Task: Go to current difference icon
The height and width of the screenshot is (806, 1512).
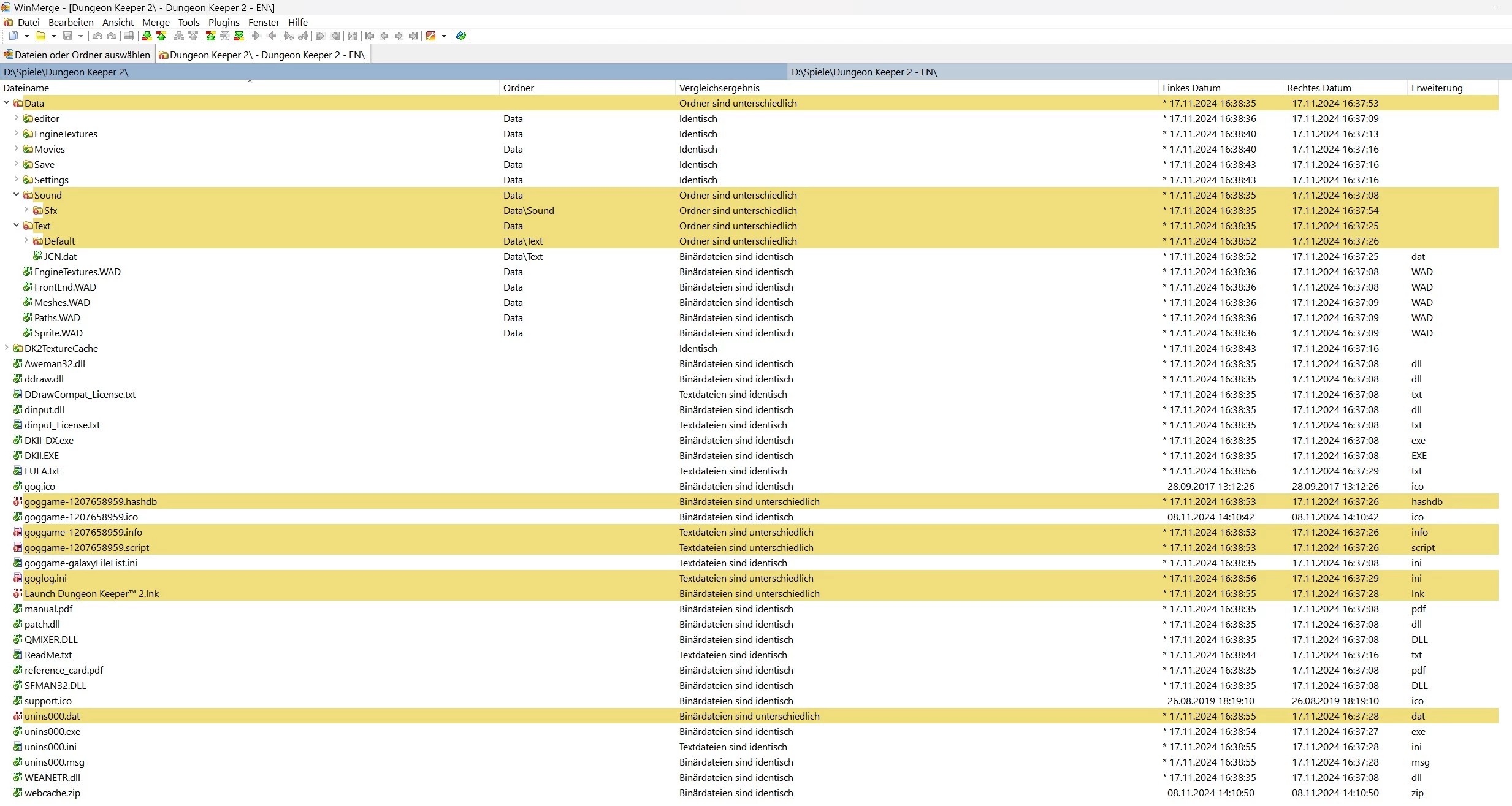Action: click(x=224, y=36)
